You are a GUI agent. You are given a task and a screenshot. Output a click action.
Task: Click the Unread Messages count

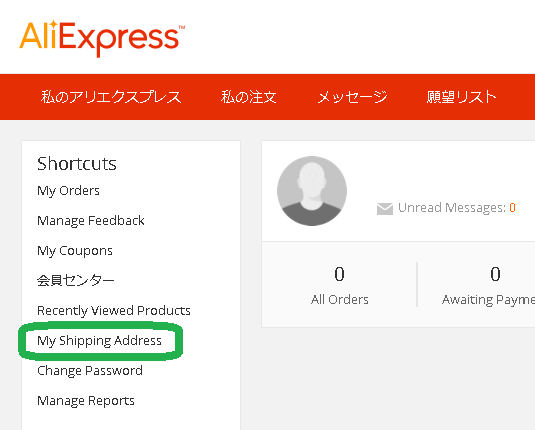coord(512,207)
